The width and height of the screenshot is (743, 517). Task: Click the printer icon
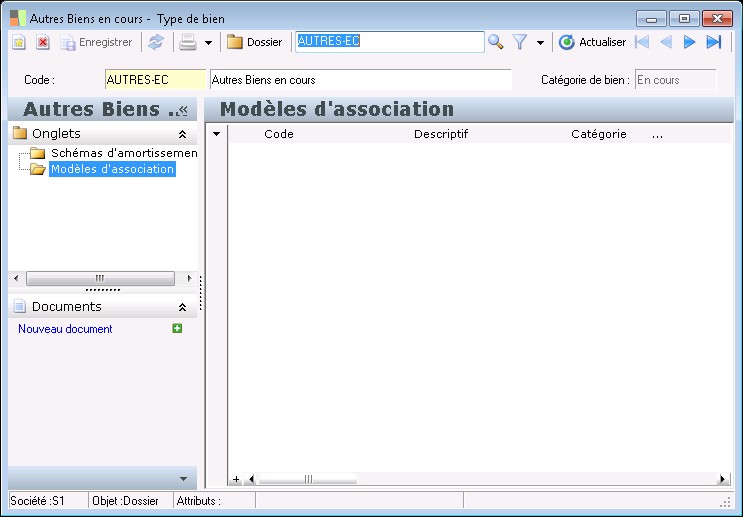coord(188,42)
